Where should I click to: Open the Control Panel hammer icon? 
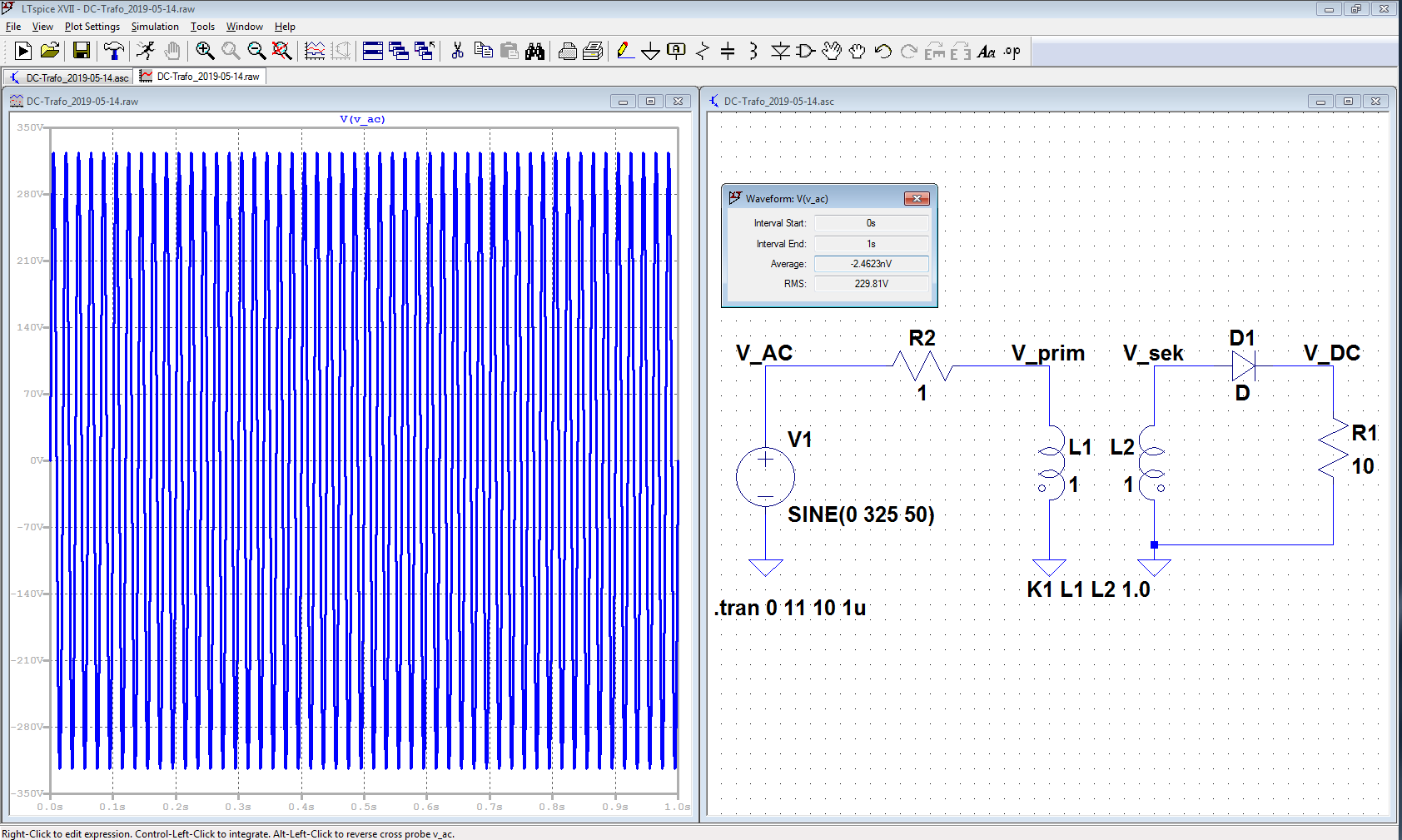click(x=114, y=52)
